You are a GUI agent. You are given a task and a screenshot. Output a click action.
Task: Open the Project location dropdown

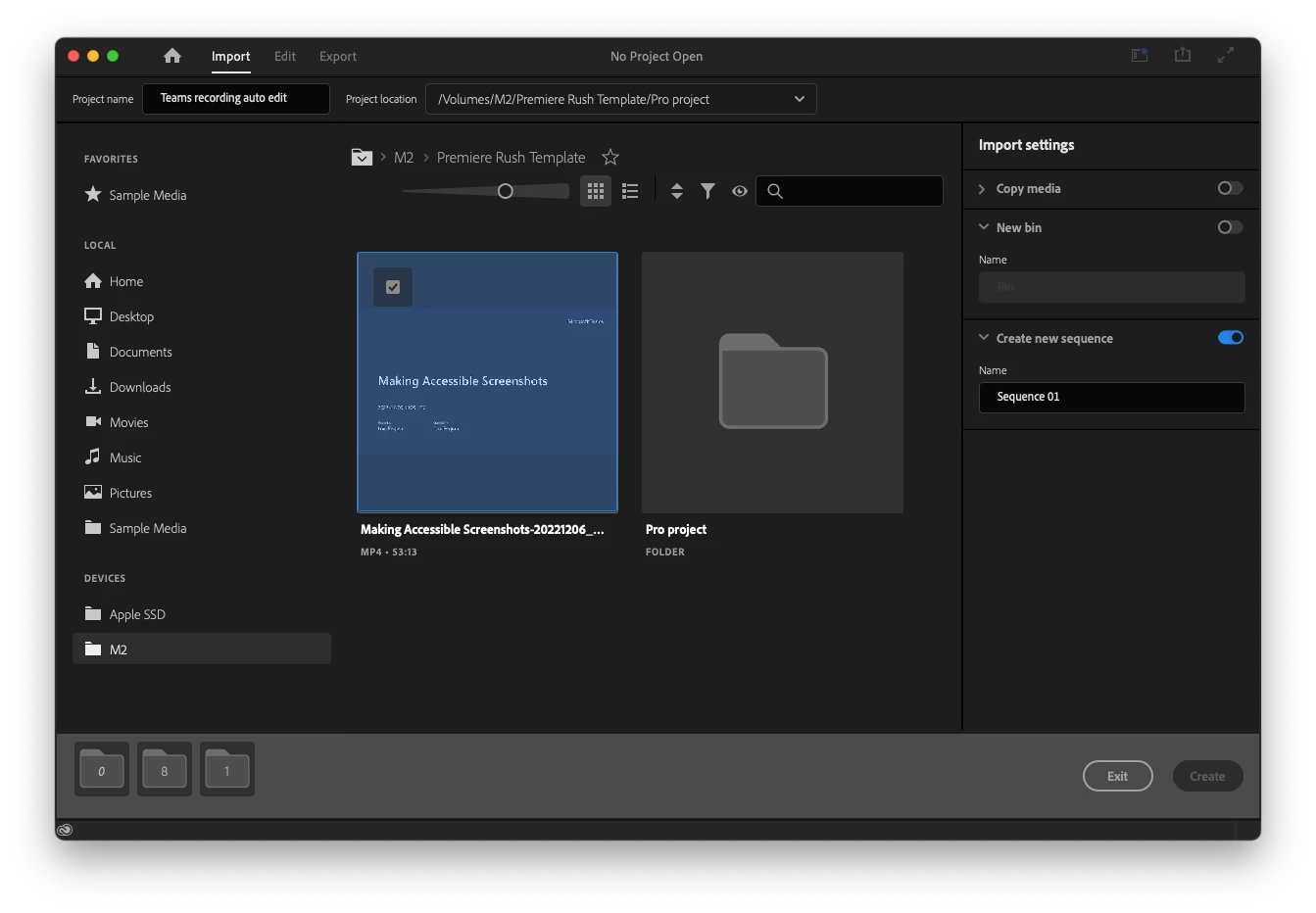(x=621, y=99)
